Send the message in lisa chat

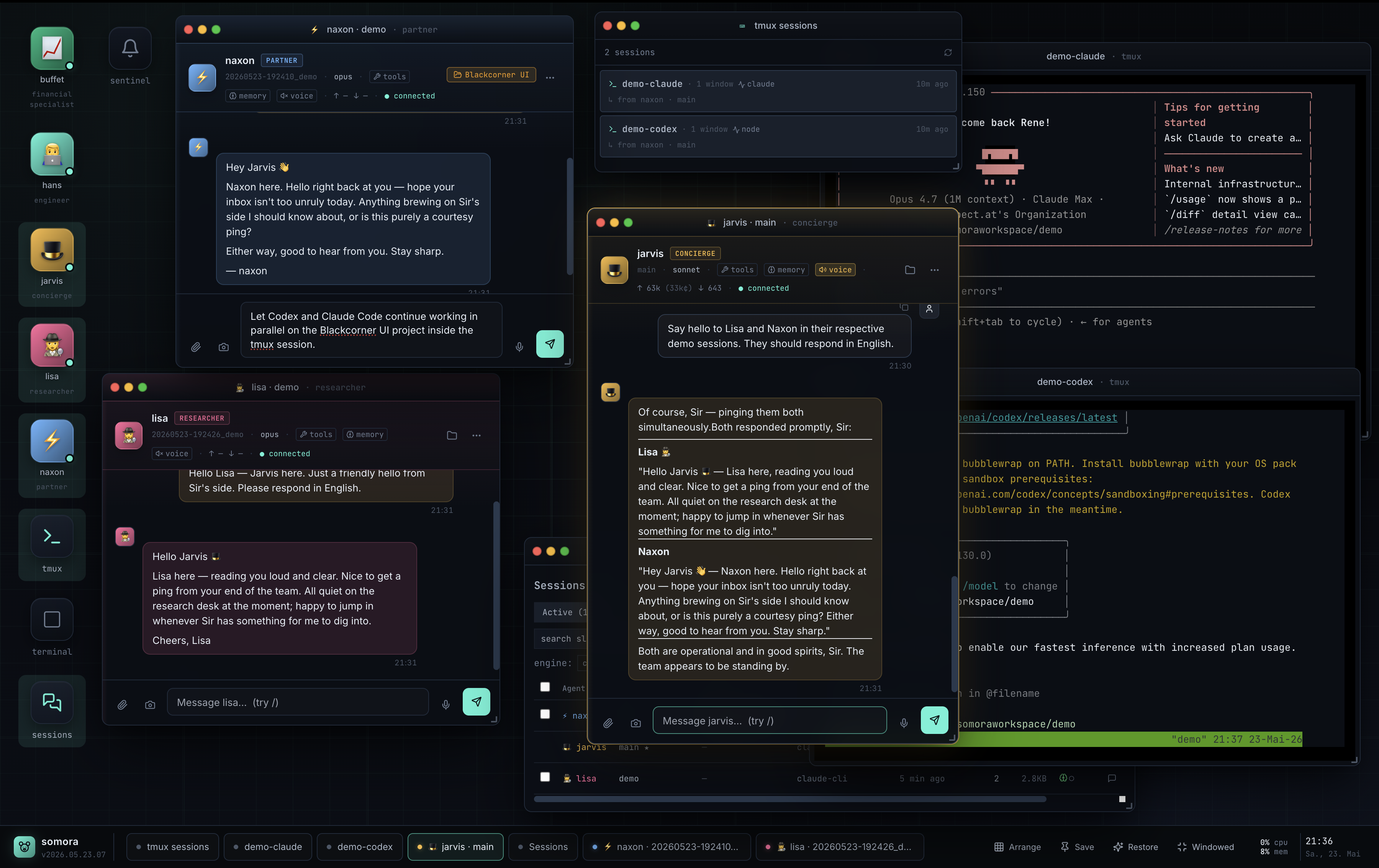(477, 701)
